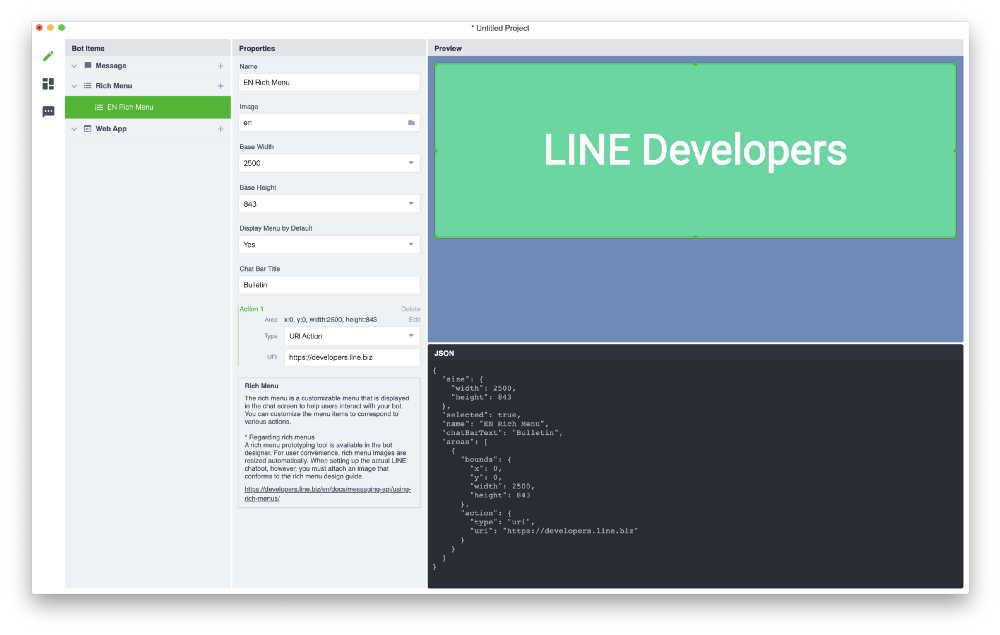Image resolution: width=1000 pixels, height=635 pixels.
Task: Collapse the Web App group
Action: tap(74, 129)
